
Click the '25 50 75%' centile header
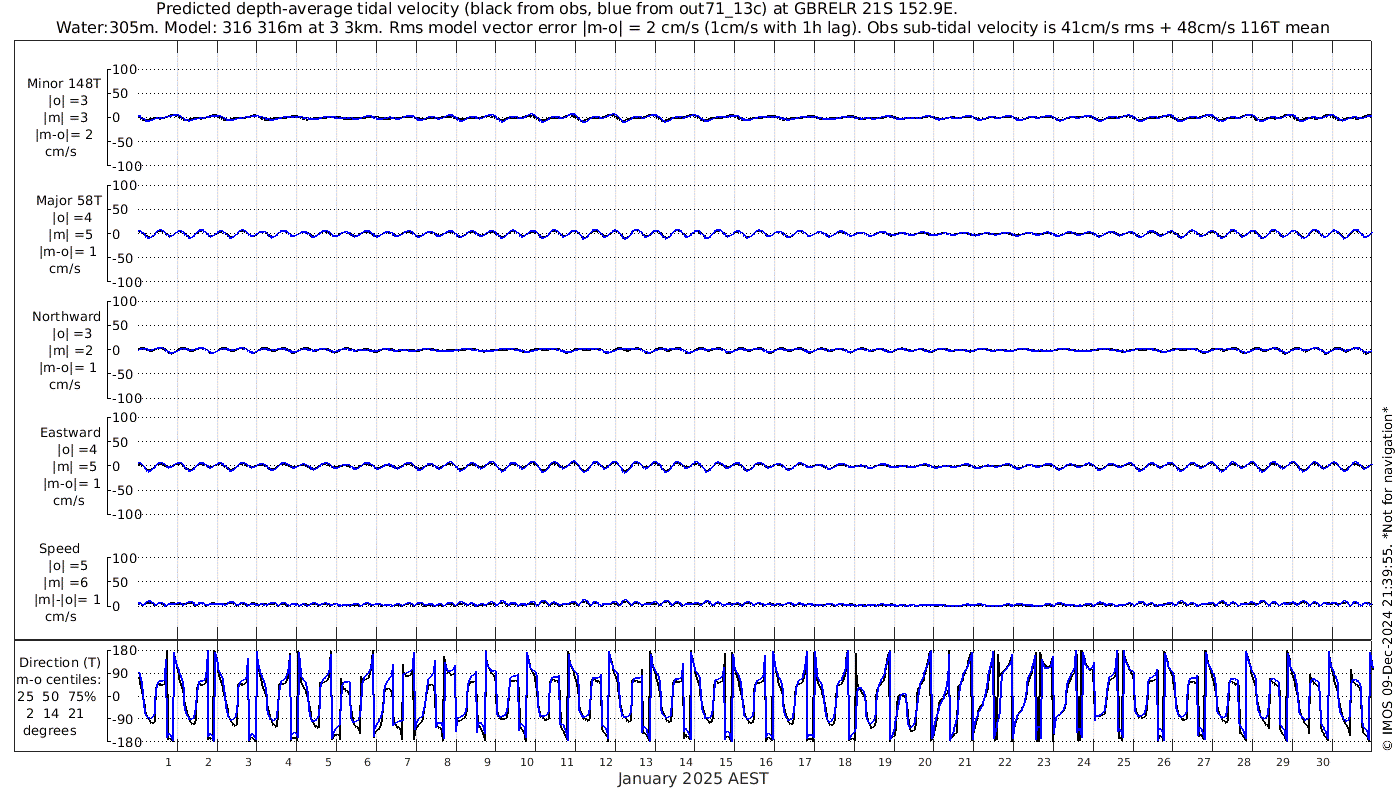pos(56,696)
